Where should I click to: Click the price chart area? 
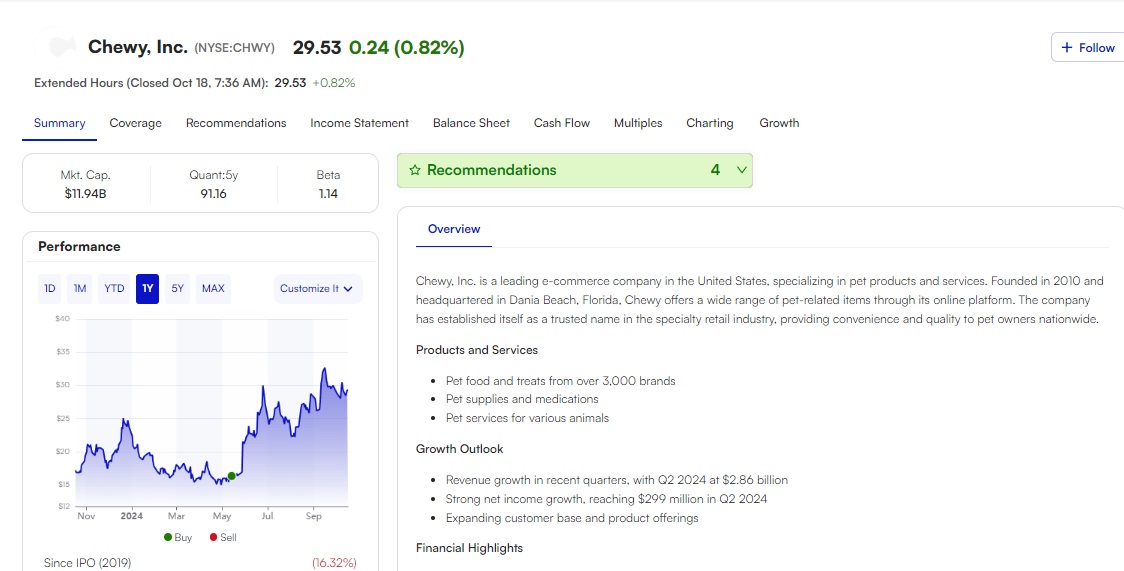[211, 412]
